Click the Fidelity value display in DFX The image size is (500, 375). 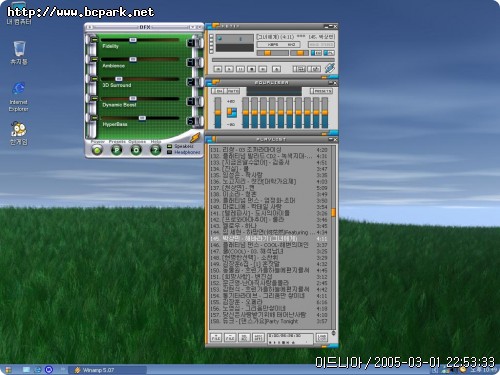coord(191,43)
